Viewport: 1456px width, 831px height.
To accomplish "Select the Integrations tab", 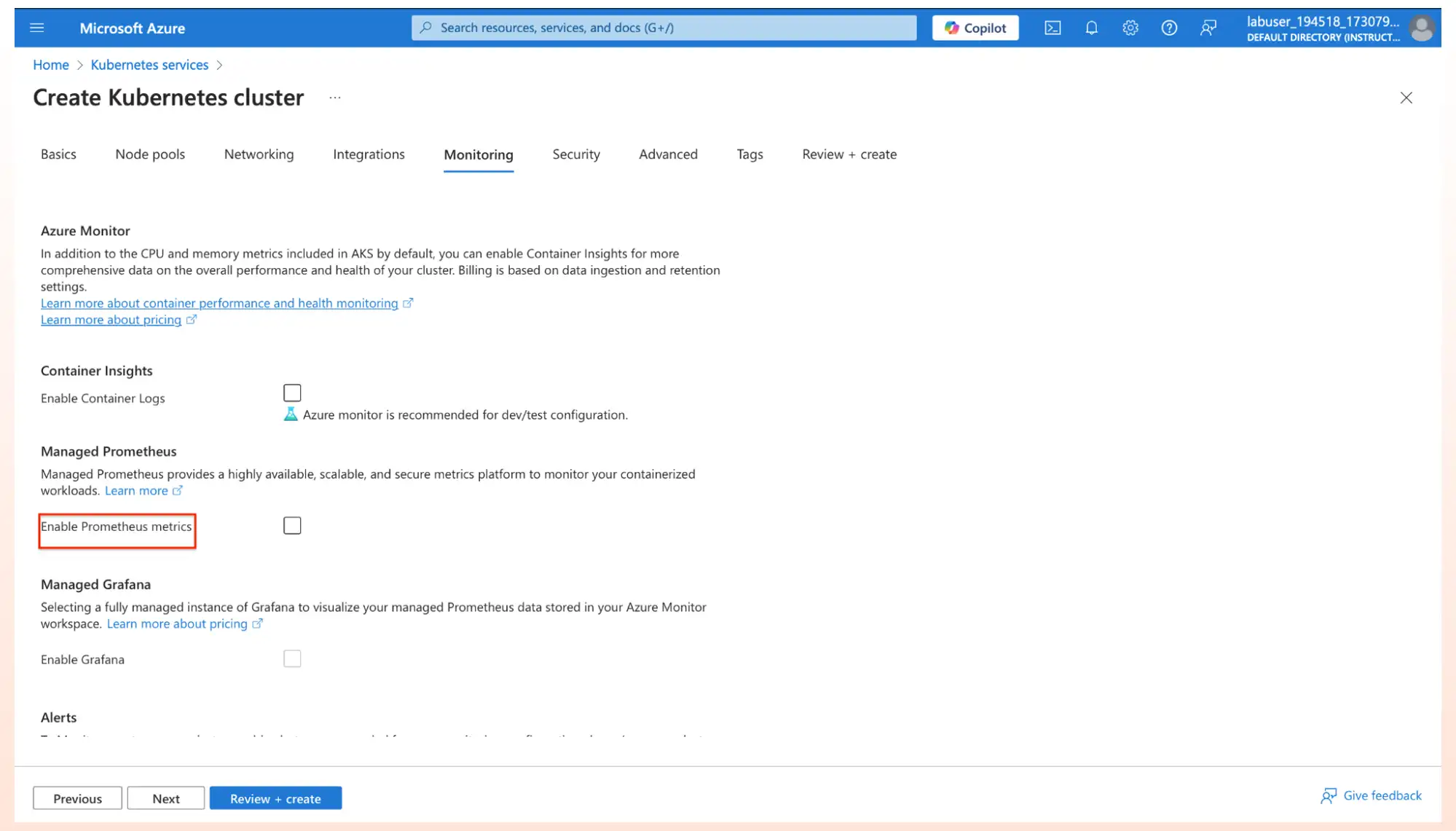I will pyautogui.click(x=369, y=154).
